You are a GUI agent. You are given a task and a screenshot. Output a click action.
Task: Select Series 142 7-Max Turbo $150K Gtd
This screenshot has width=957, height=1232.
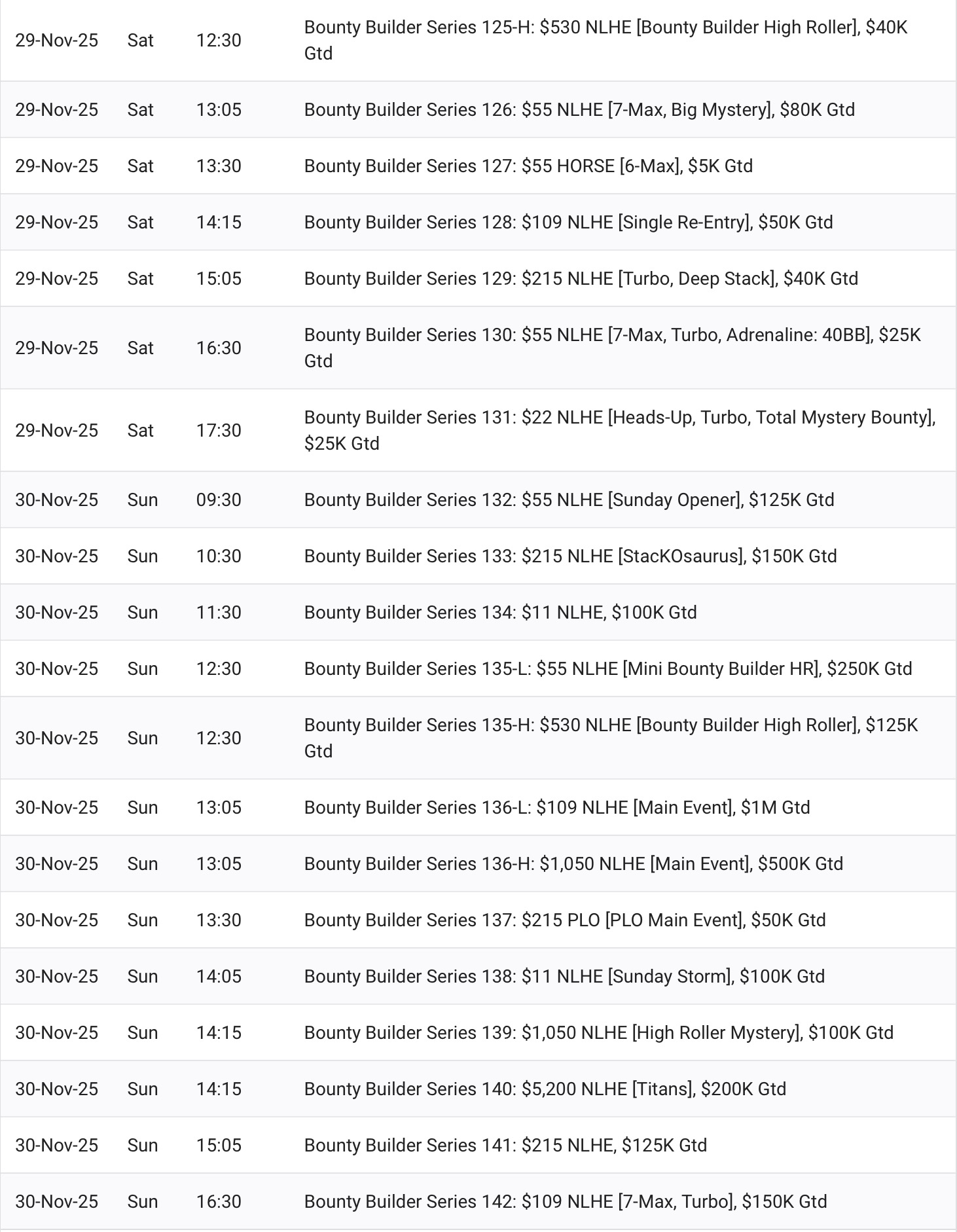point(566,1201)
